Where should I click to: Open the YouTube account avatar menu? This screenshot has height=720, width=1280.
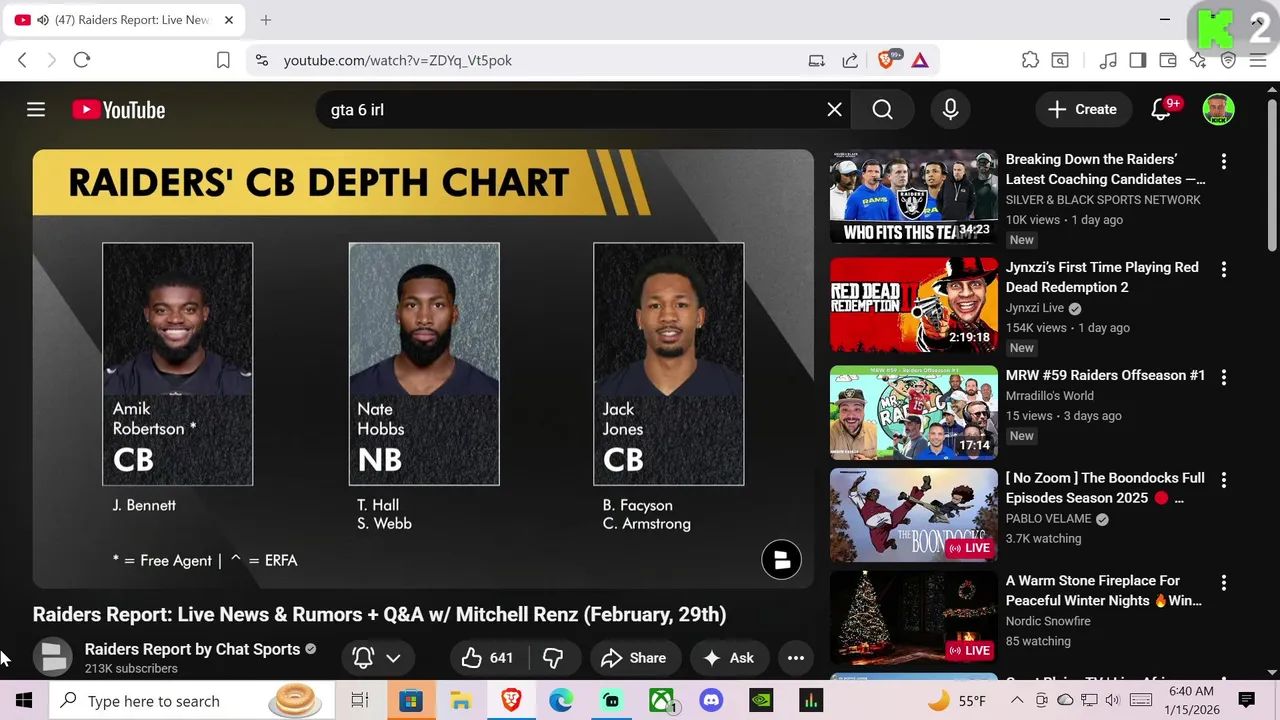click(x=1218, y=110)
